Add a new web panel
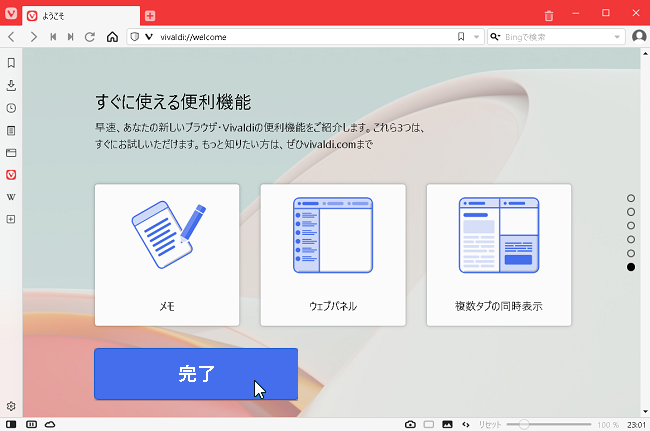 [11, 219]
